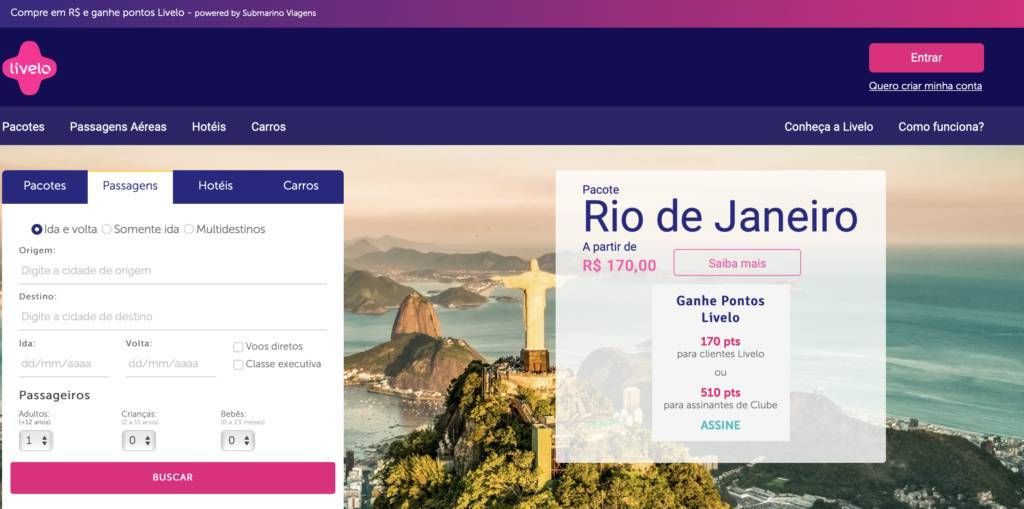Focus the Origem city input field
Screen dimensions: 1024x509
point(172,271)
